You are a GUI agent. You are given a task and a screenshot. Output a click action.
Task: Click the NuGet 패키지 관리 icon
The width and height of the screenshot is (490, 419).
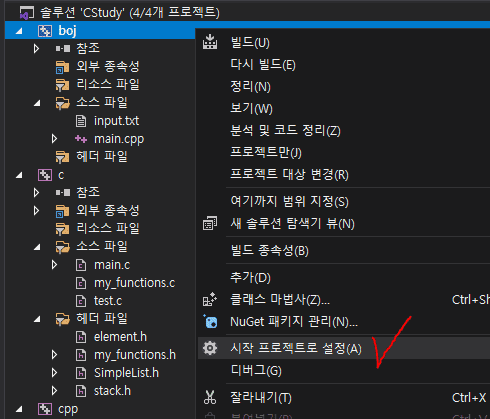(x=210, y=322)
